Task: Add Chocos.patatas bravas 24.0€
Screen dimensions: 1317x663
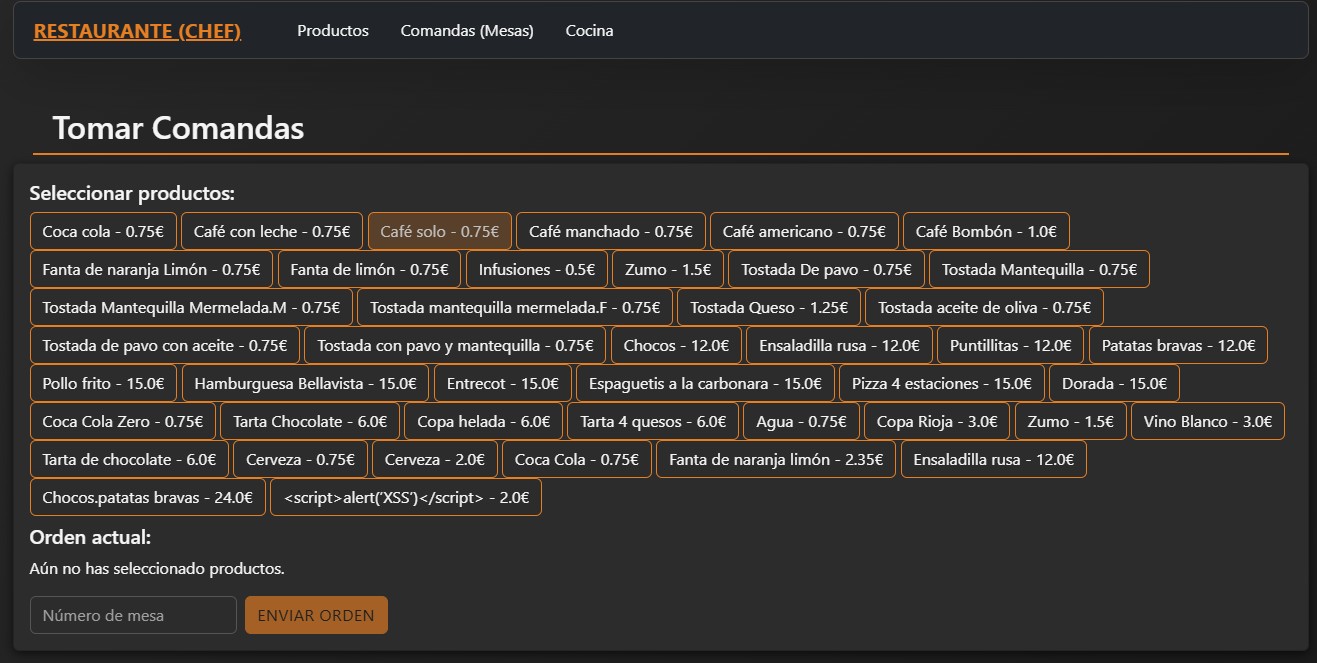Action: coord(148,497)
